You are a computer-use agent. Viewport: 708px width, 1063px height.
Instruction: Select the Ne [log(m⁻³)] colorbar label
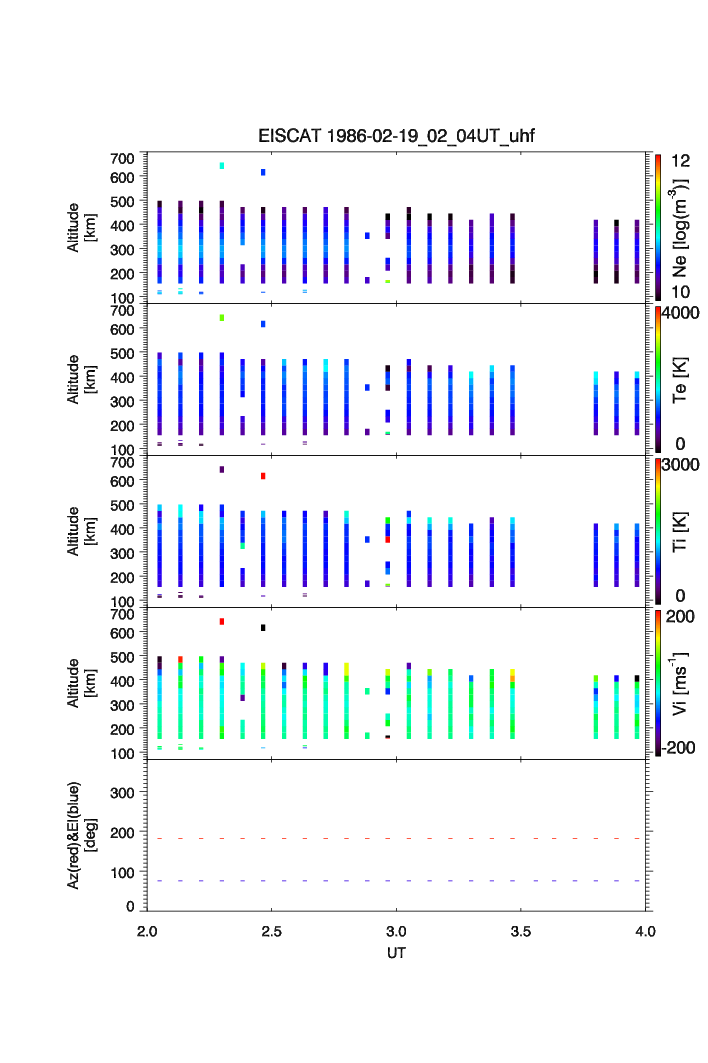coord(685,227)
